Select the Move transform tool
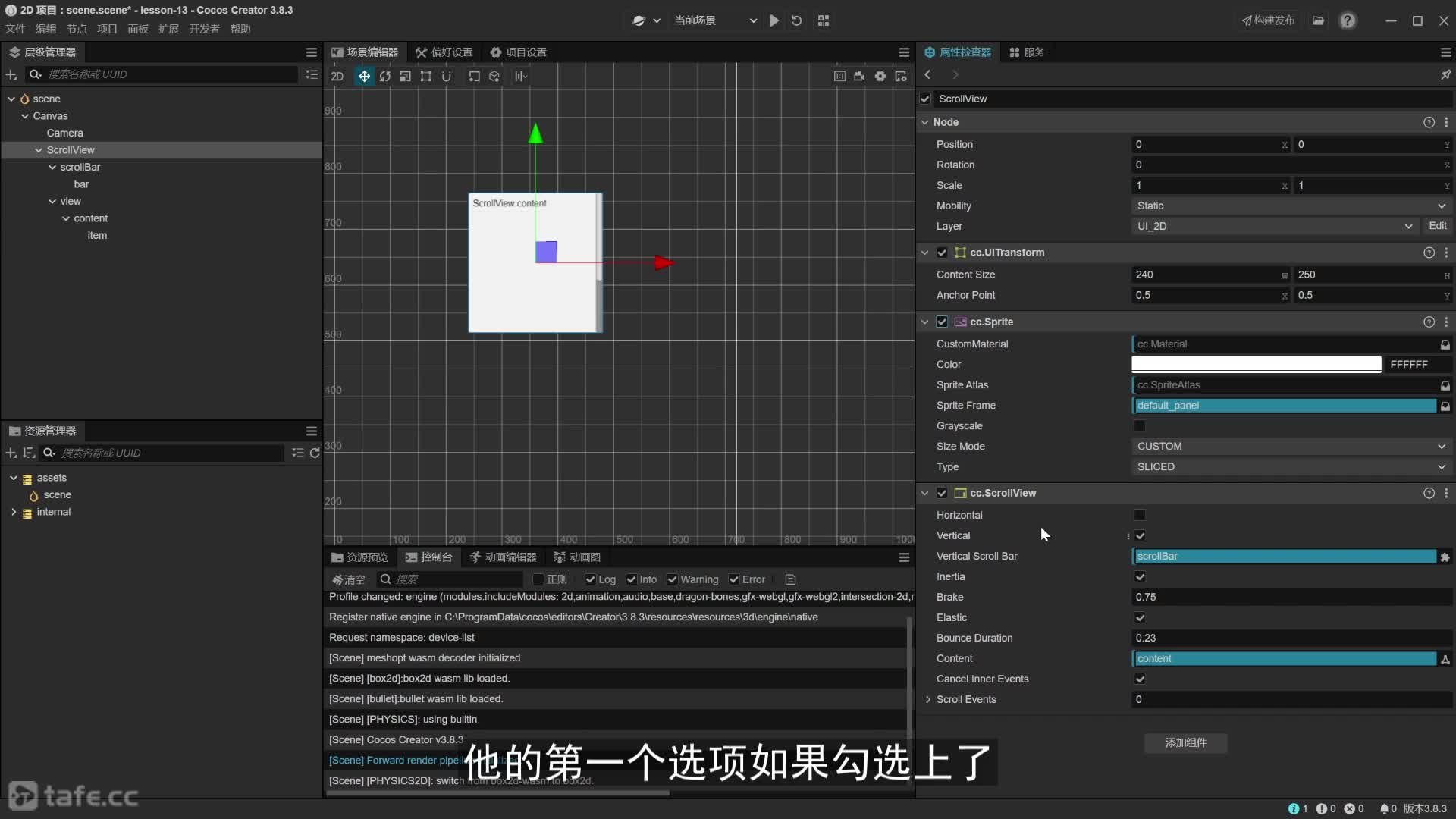This screenshot has height=819, width=1456. point(364,76)
